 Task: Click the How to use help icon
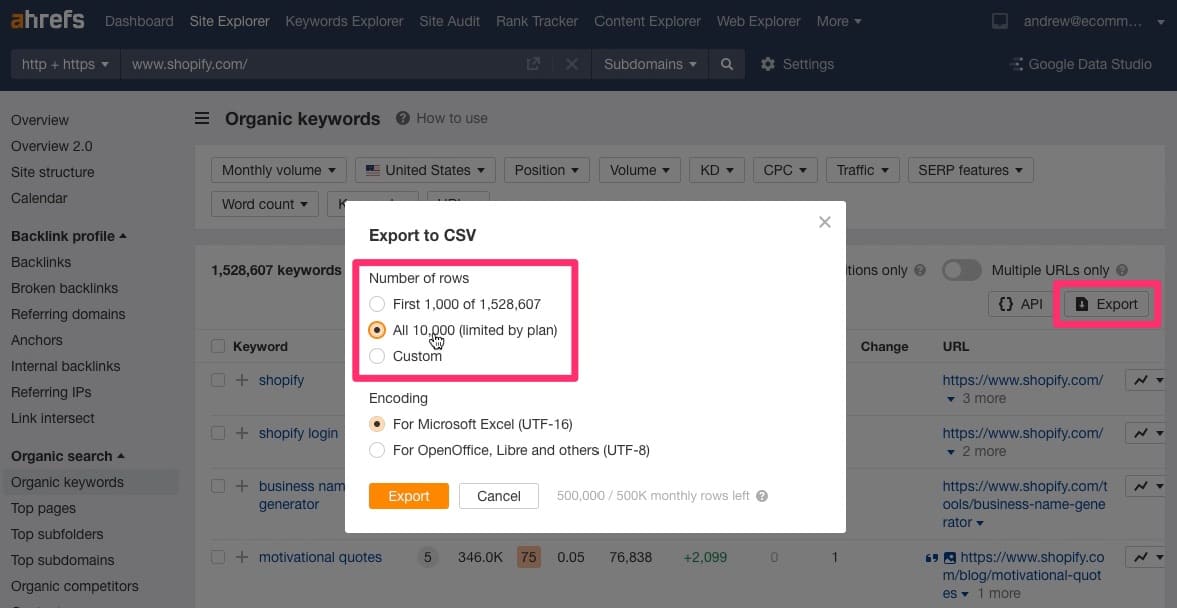[403, 118]
